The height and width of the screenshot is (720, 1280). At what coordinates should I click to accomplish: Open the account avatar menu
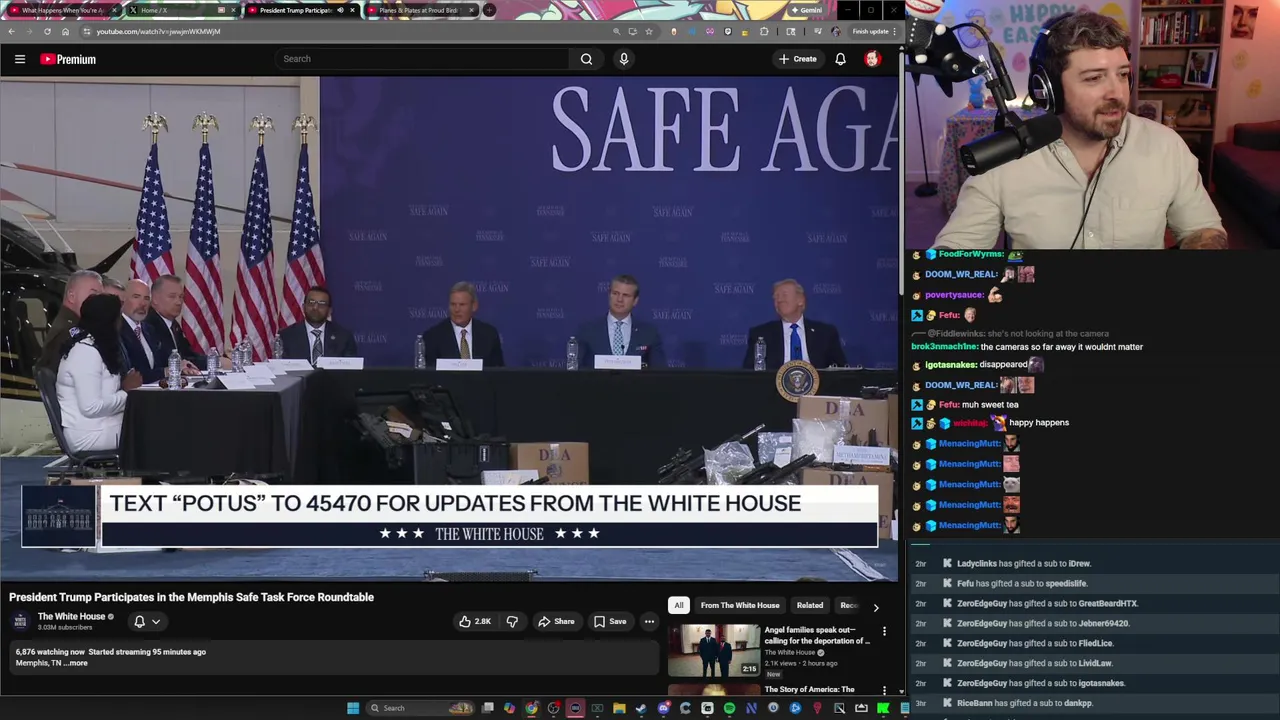tap(872, 59)
